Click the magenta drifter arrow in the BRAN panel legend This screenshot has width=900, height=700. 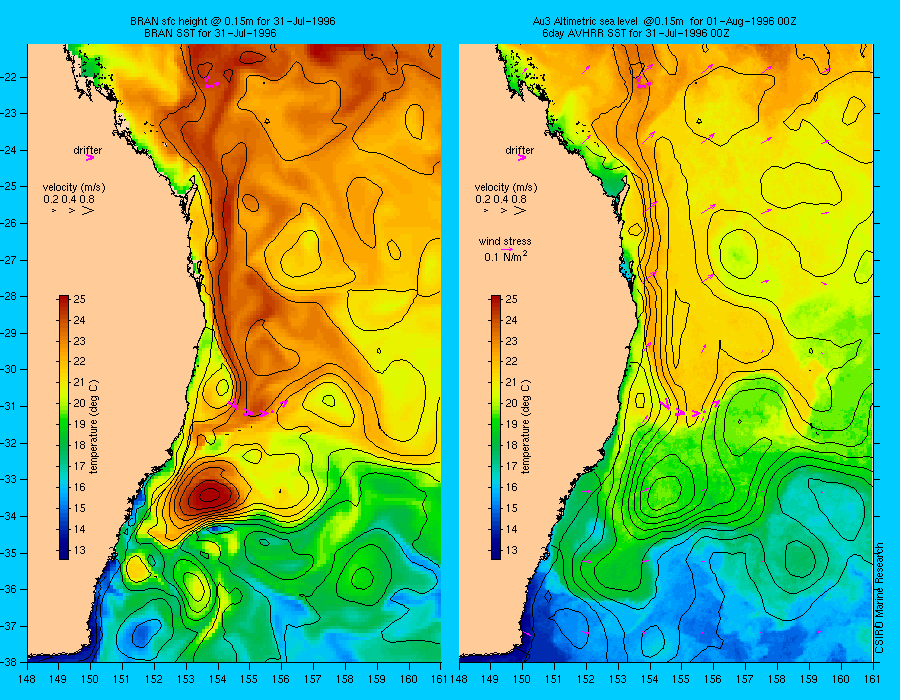[x=90, y=158]
